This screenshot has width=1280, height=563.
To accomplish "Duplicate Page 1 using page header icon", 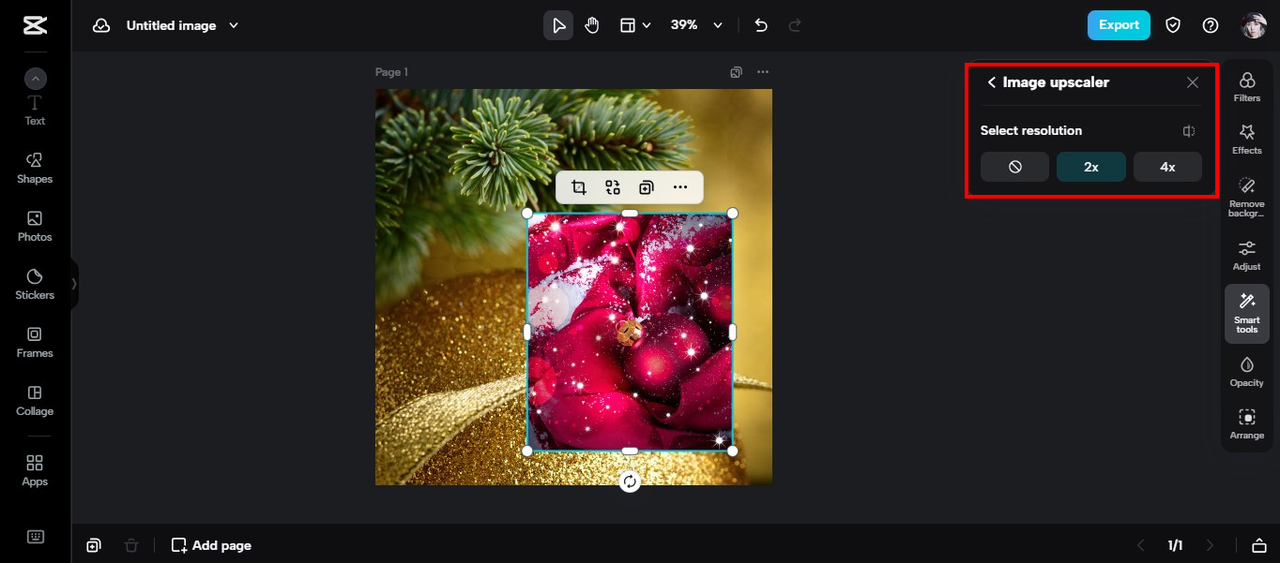I will (736, 72).
